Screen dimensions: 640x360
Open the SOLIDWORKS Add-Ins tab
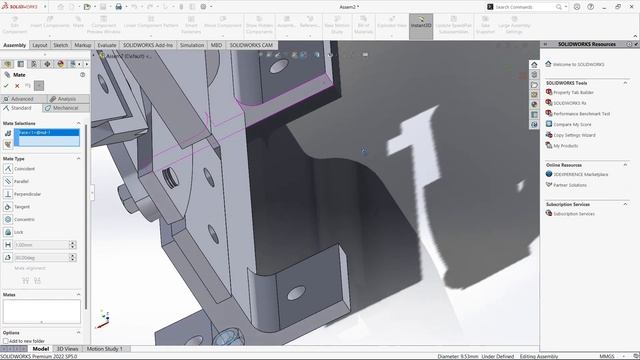[x=148, y=45]
